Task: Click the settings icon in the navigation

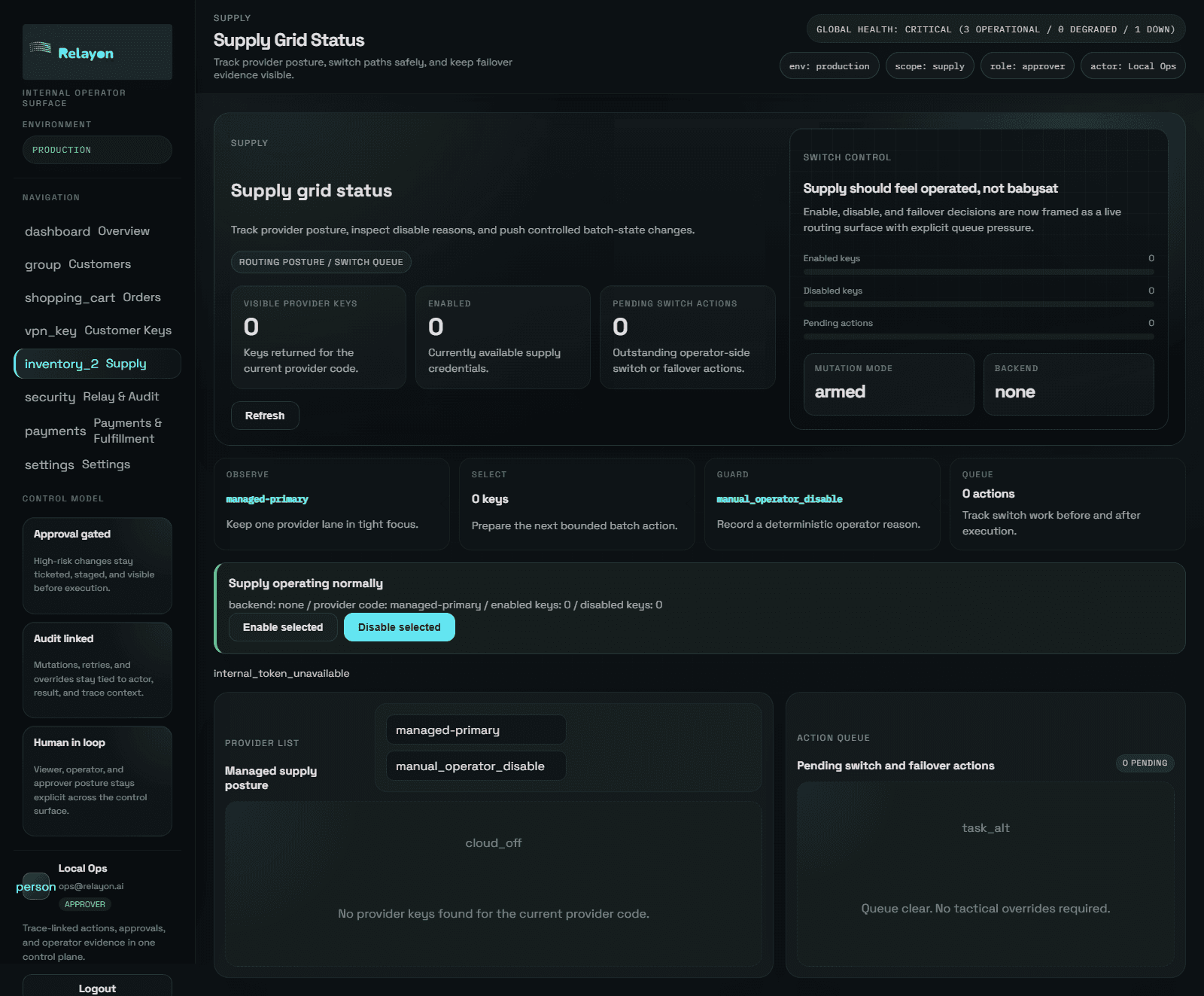Action: [x=49, y=464]
